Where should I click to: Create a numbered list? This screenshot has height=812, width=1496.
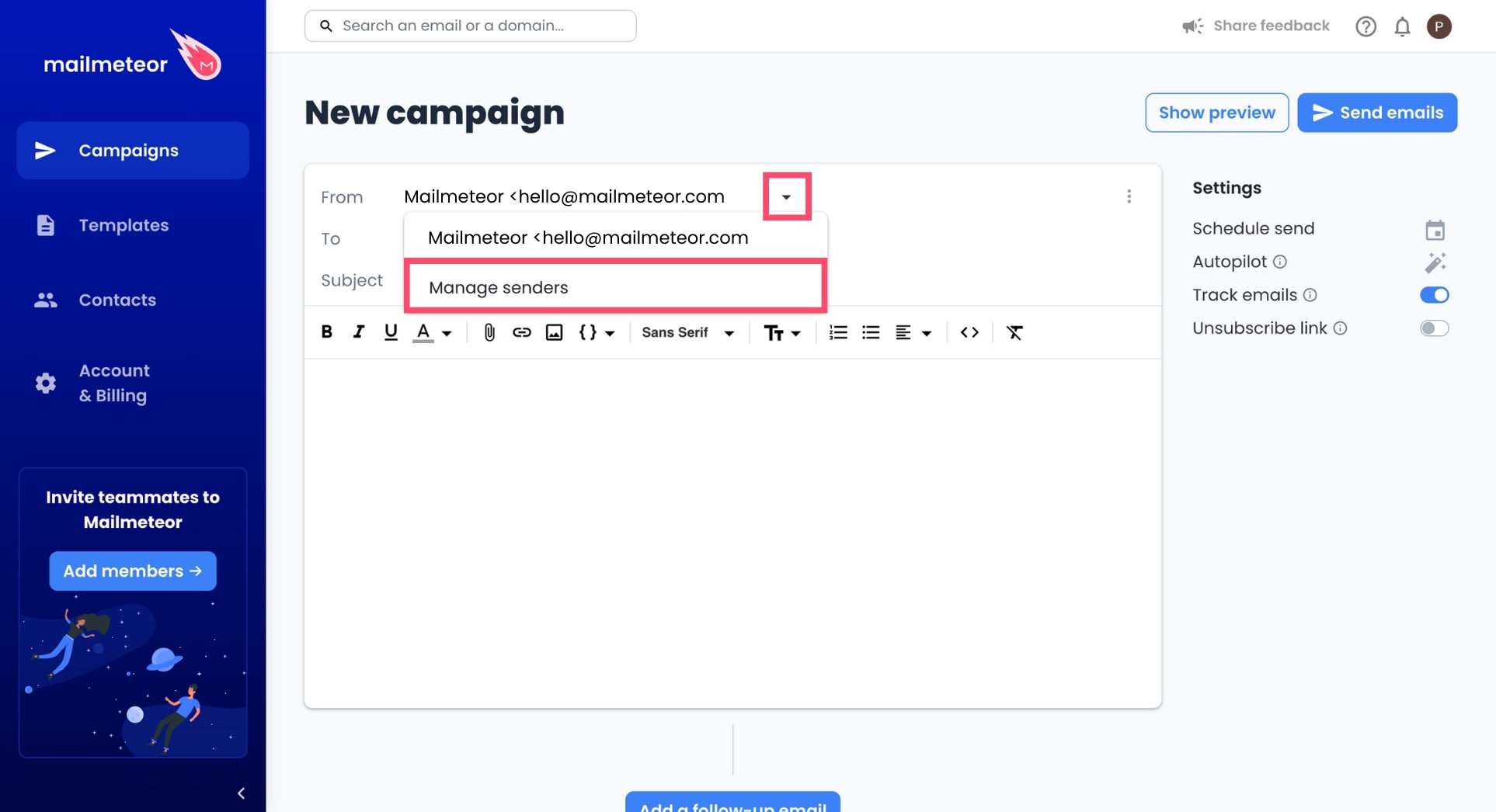(x=838, y=332)
